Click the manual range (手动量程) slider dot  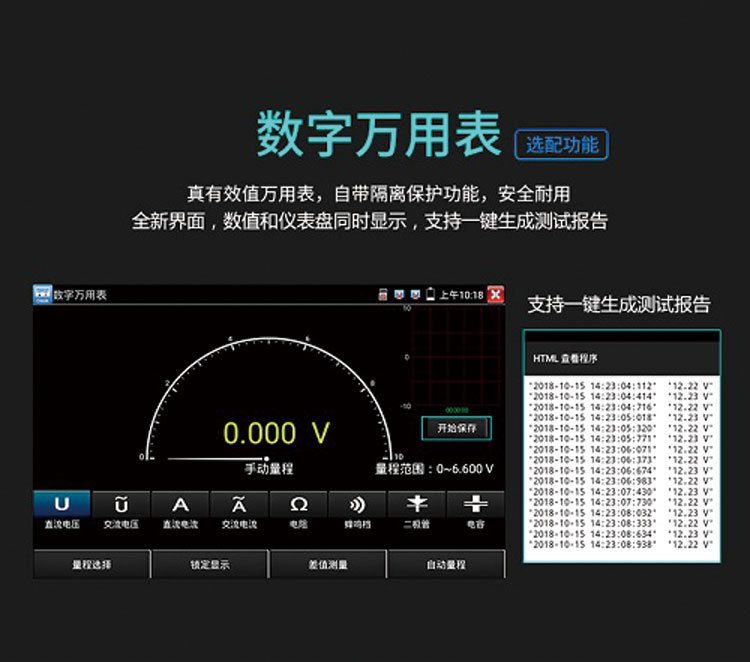coord(266,458)
